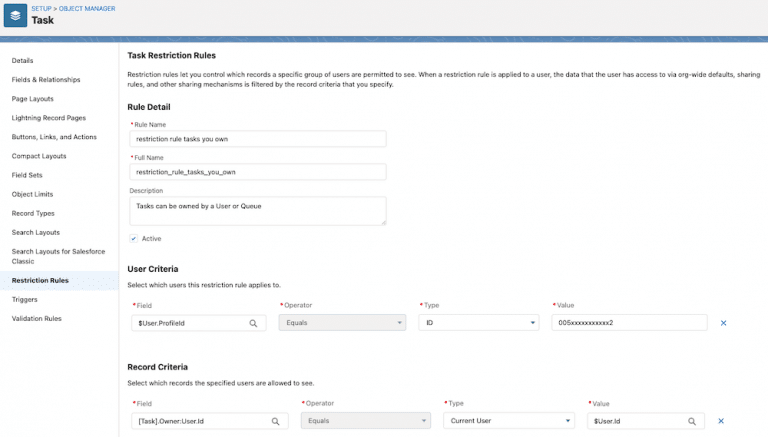Click the Full Name input field

(x=258, y=172)
